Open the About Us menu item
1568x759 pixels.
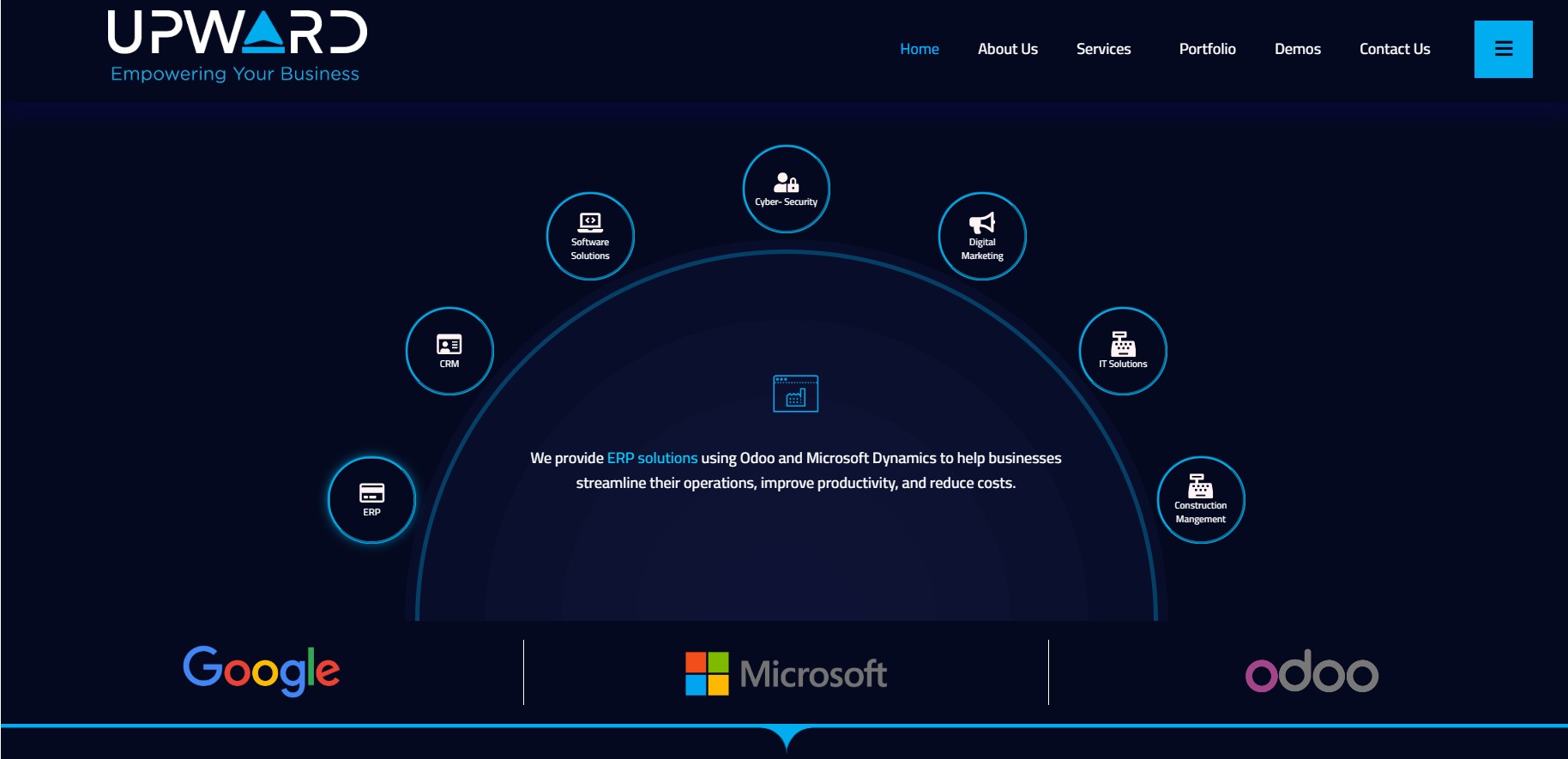click(1008, 49)
